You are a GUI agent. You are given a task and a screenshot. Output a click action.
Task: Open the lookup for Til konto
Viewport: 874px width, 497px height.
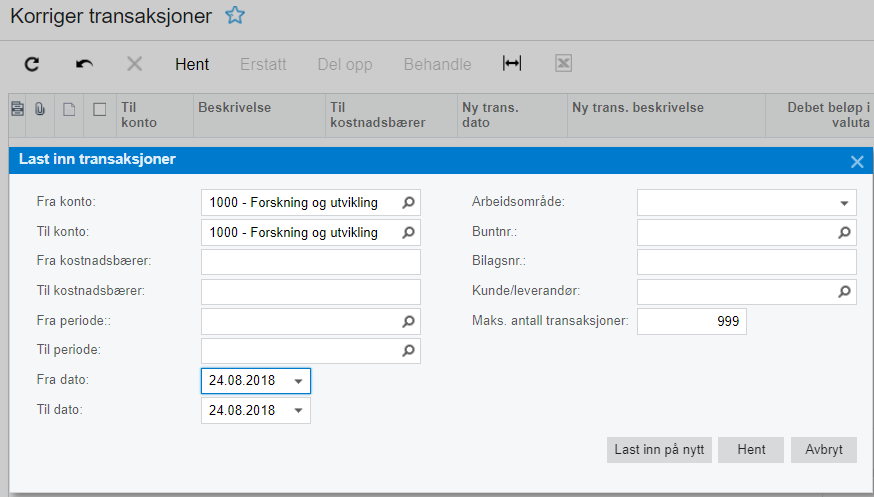[x=408, y=233]
